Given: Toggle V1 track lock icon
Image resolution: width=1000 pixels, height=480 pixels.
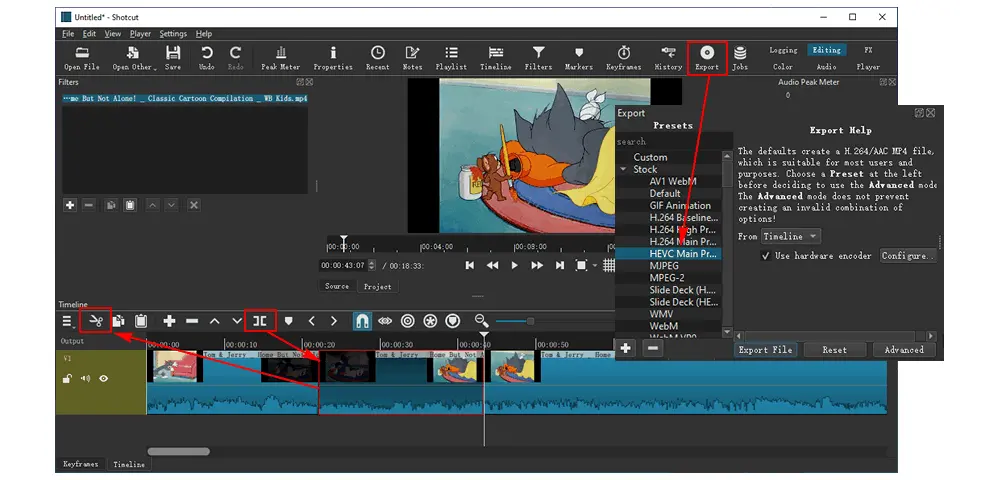Looking at the screenshot, I should coord(67,379).
